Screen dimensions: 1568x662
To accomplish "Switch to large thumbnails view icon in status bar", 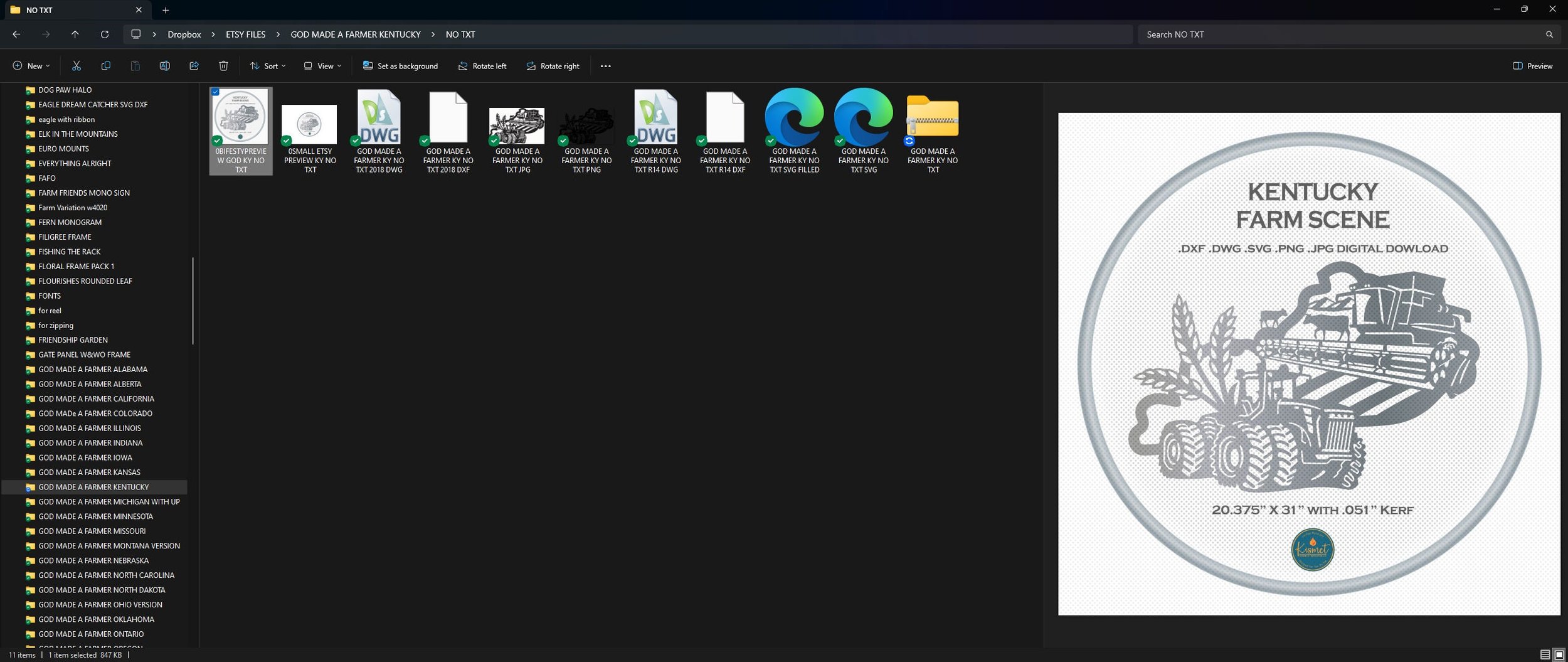I will coord(1559,655).
